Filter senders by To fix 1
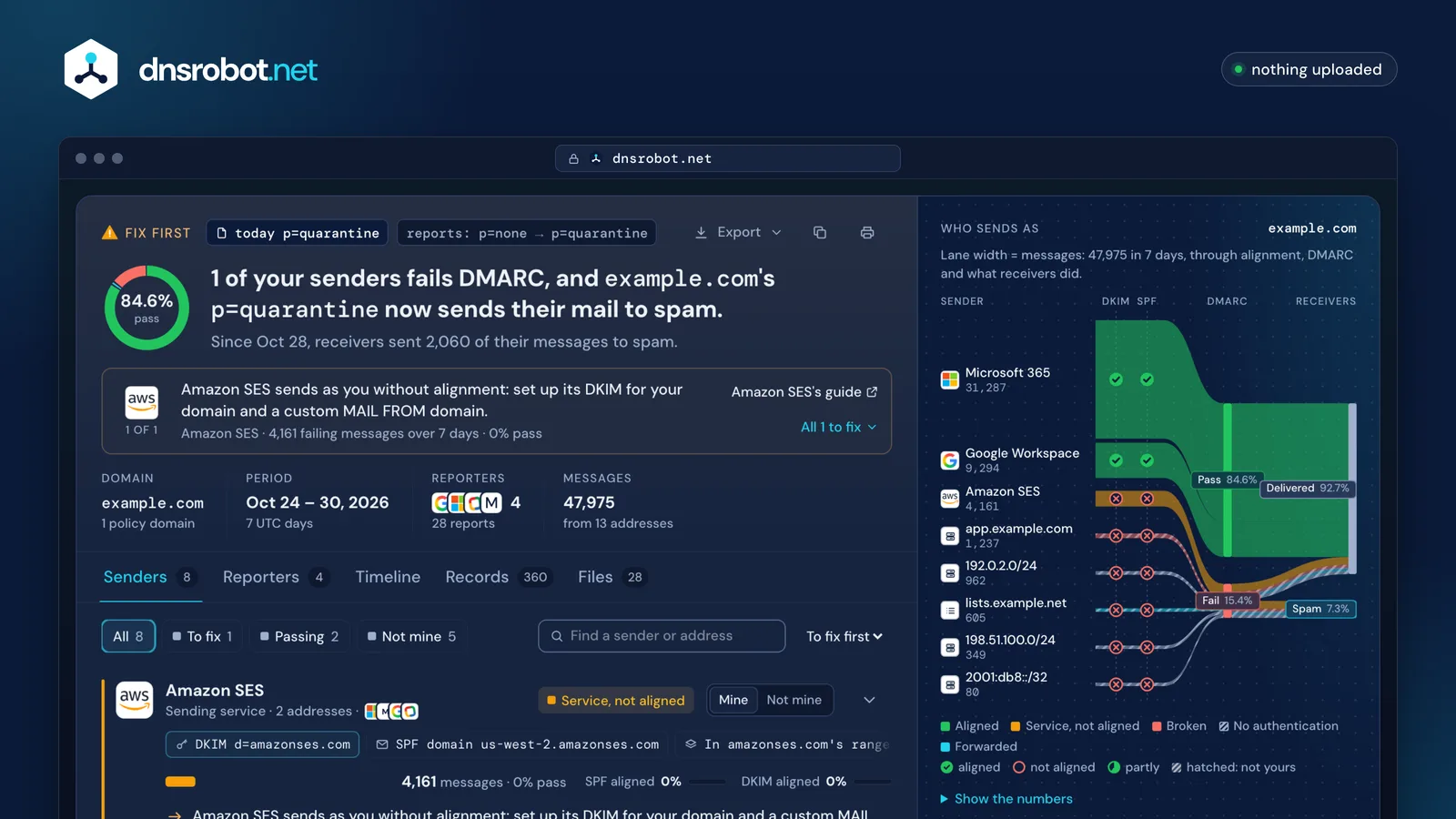 [202, 636]
